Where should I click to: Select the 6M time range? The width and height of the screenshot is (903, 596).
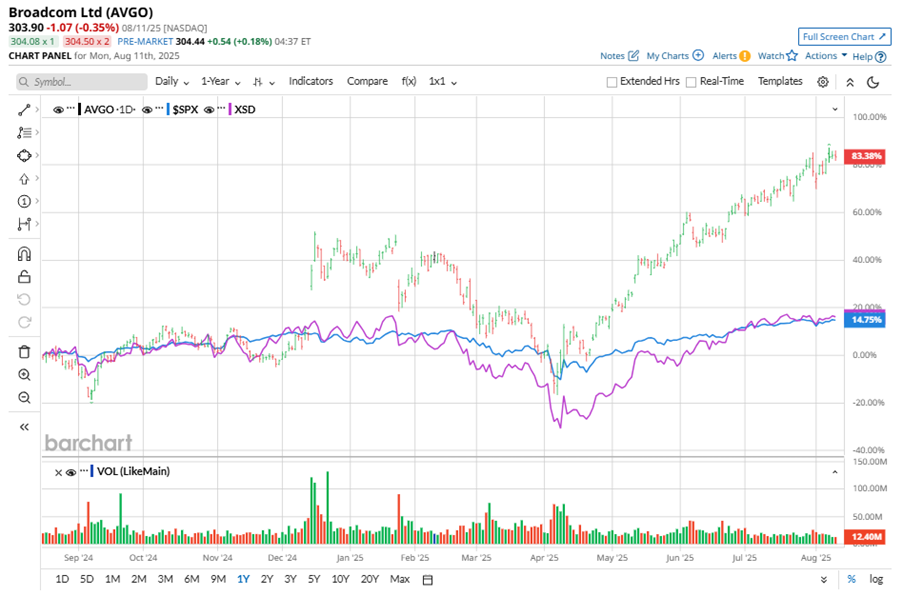click(x=191, y=579)
